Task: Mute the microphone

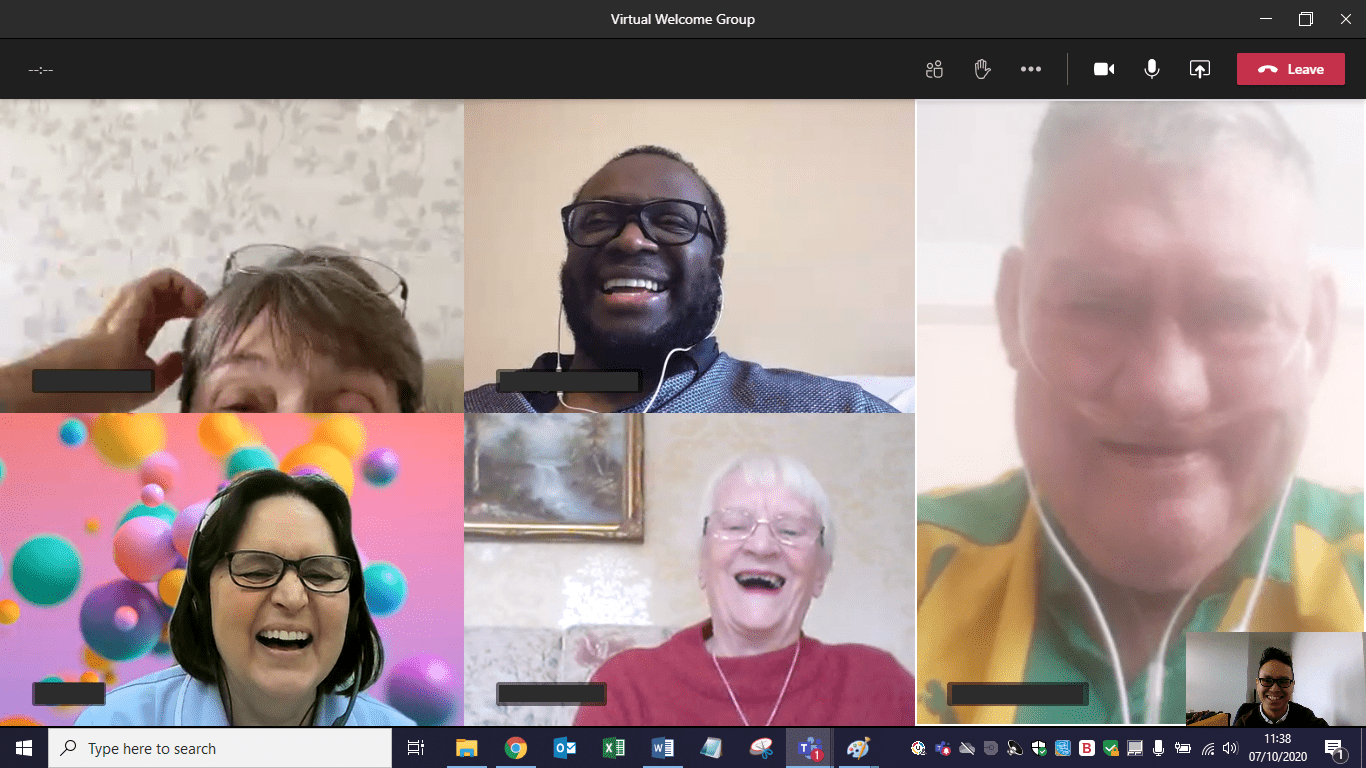Action: tap(1152, 69)
